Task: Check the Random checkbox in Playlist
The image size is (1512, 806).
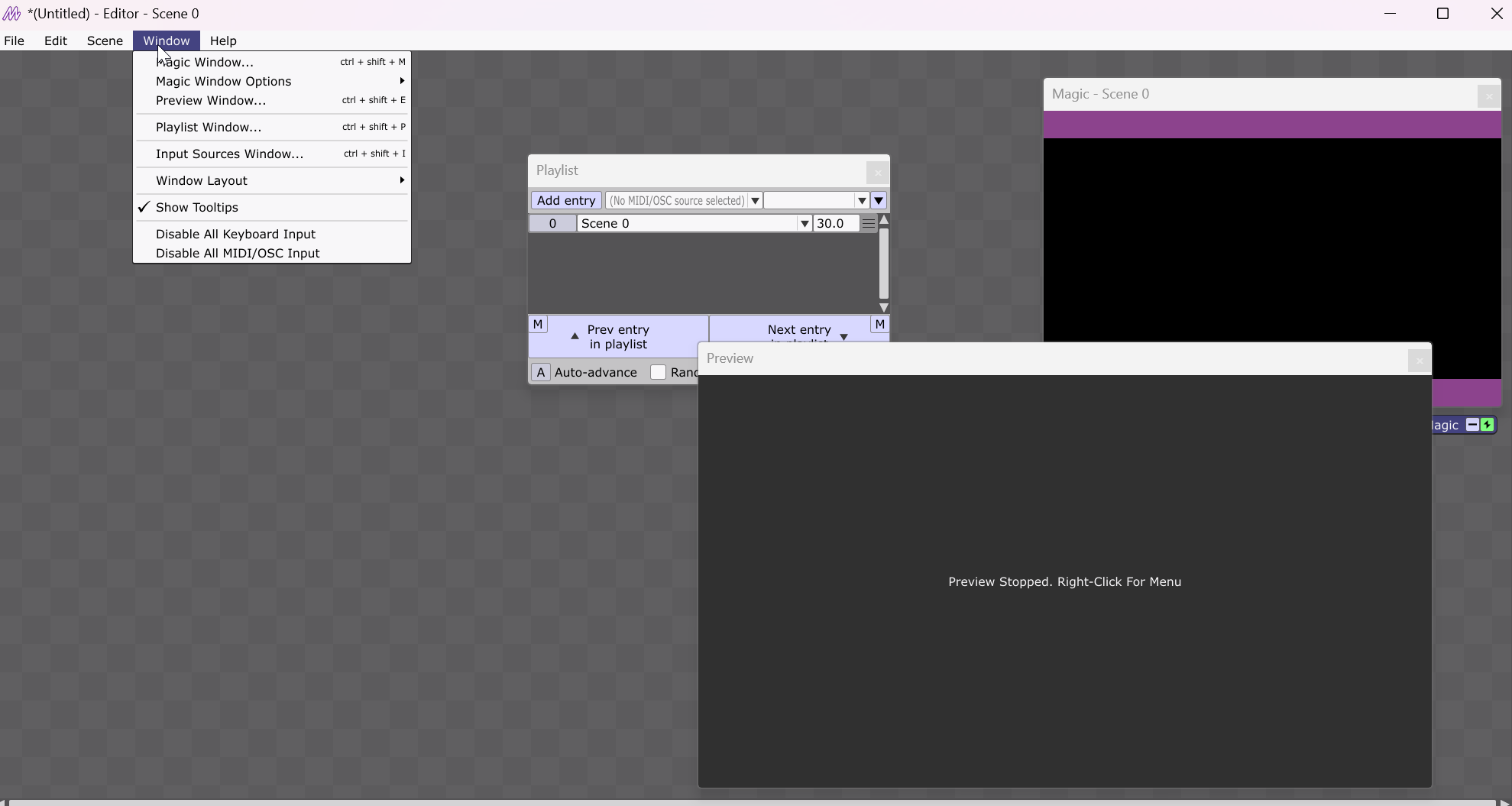Action: click(658, 372)
